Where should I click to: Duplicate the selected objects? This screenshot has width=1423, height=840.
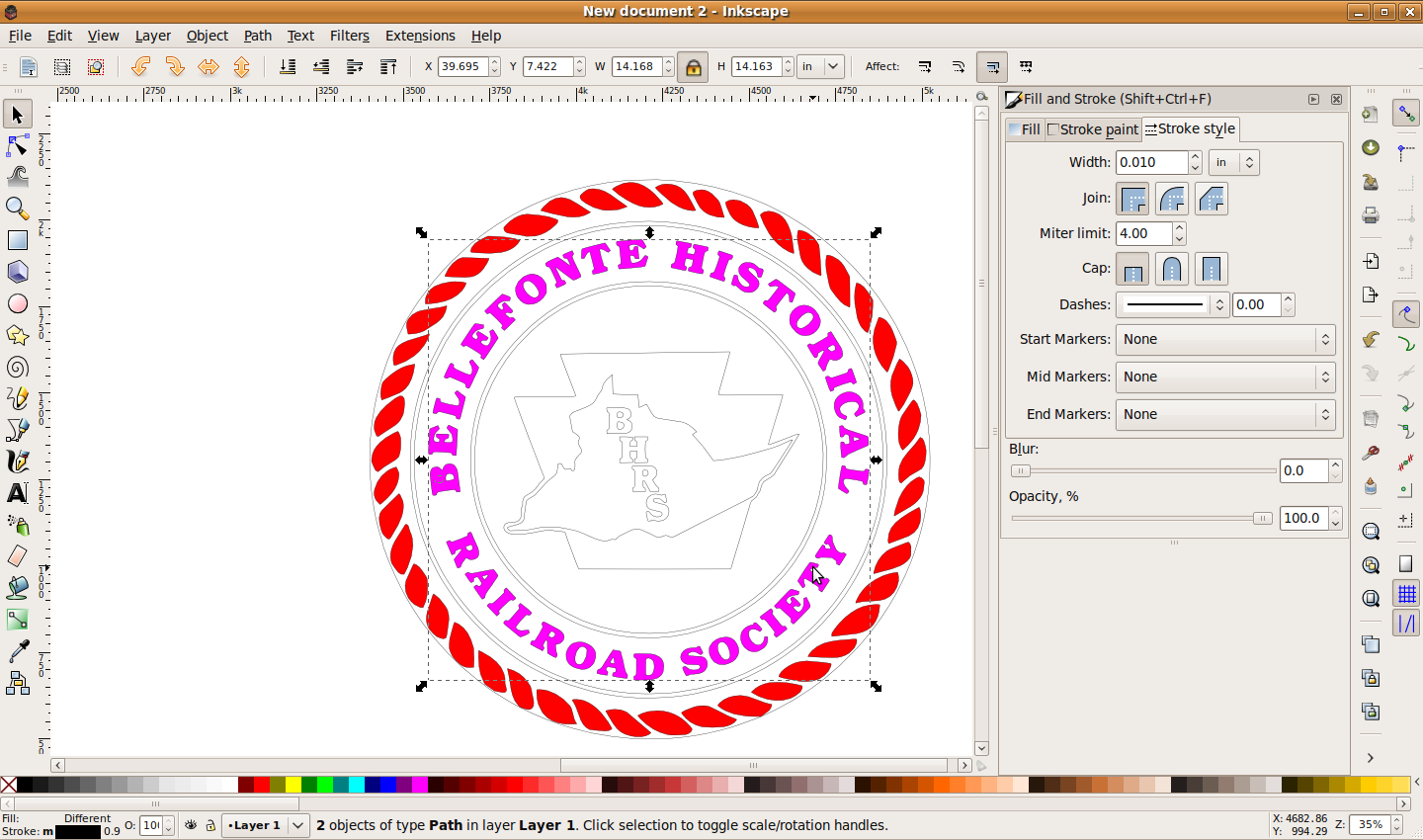click(1371, 644)
